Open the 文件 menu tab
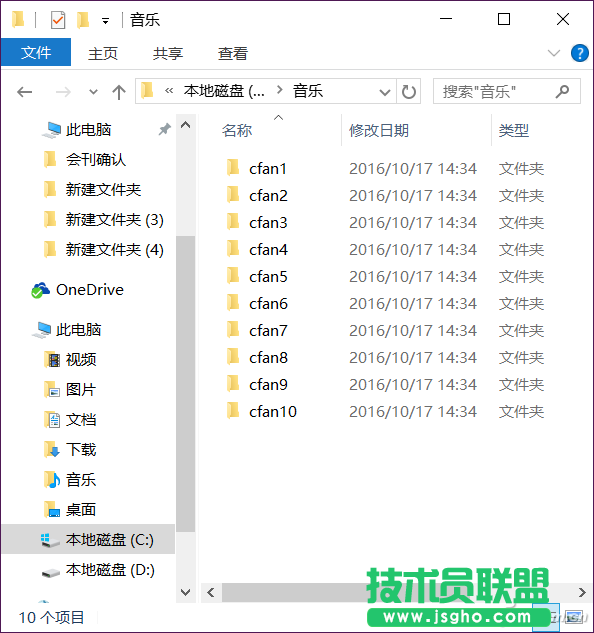Image resolution: width=594 pixels, height=633 pixels. tap(36, 52)
